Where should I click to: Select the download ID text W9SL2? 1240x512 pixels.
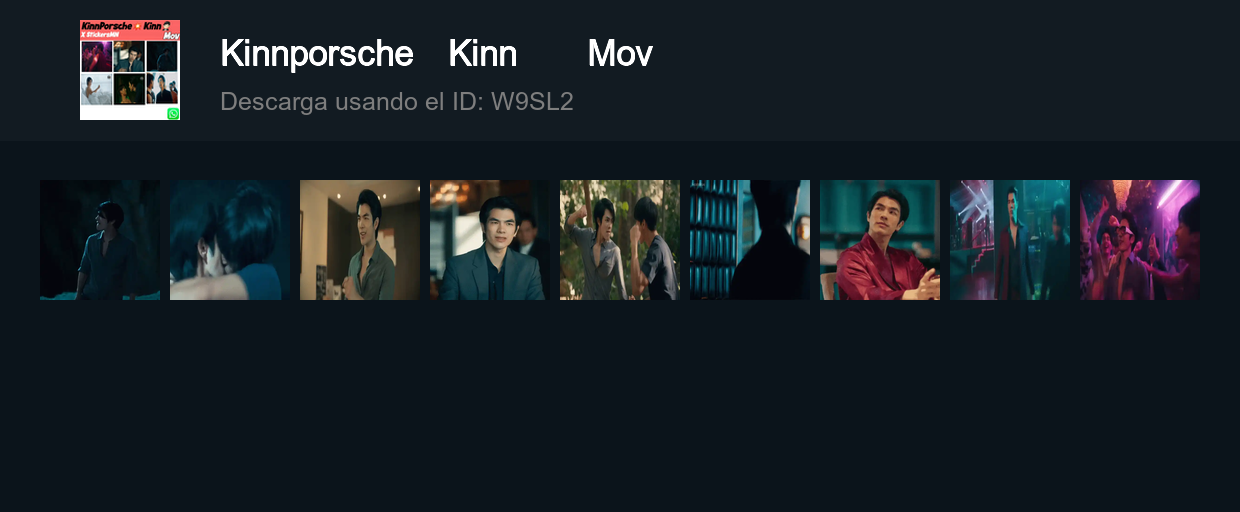coord(532,102)
